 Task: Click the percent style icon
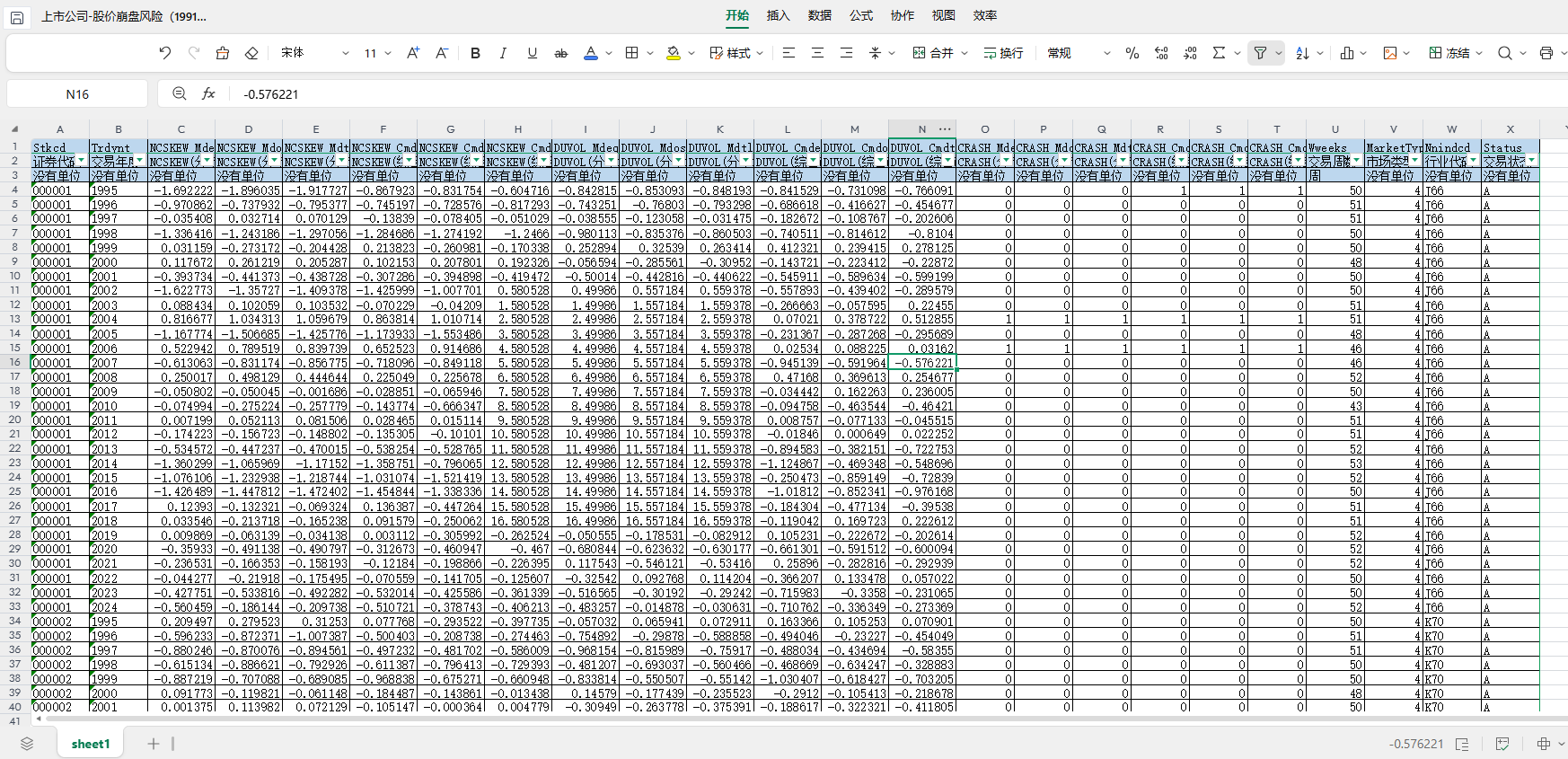(1132, 53)
